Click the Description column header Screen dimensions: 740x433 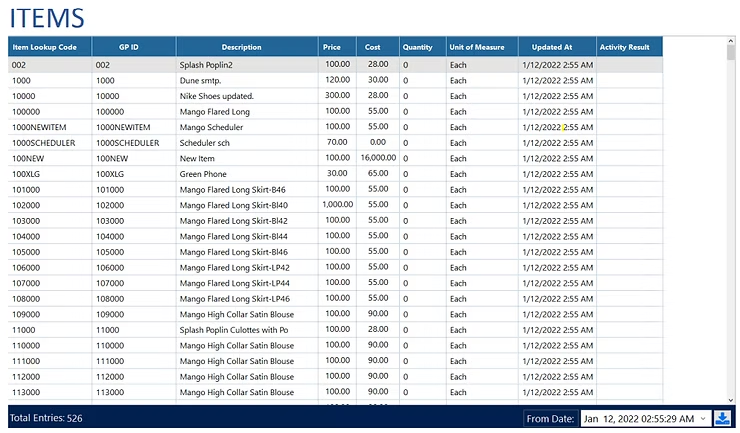247,47
